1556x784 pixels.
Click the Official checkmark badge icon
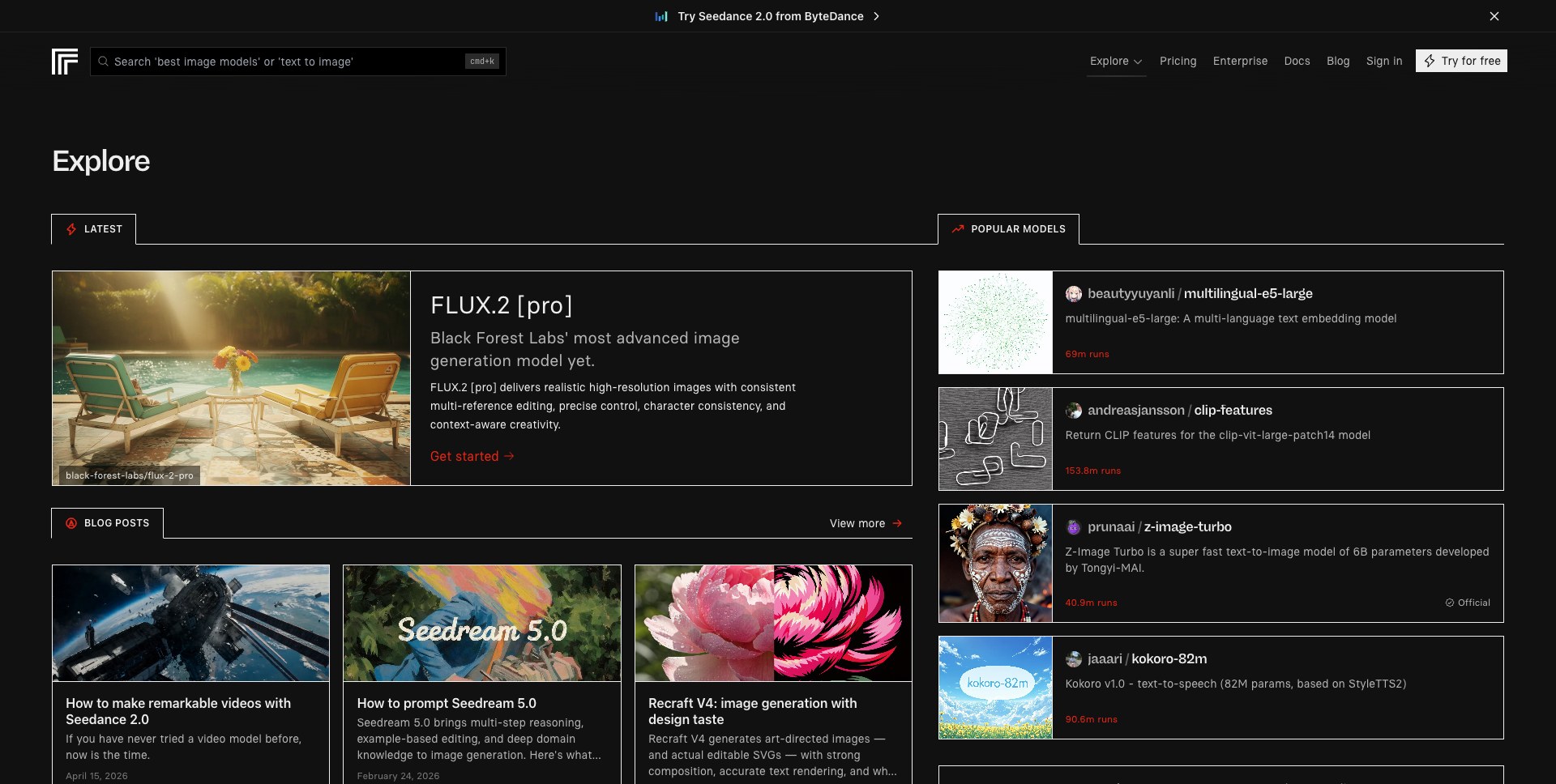(1450, 603)
